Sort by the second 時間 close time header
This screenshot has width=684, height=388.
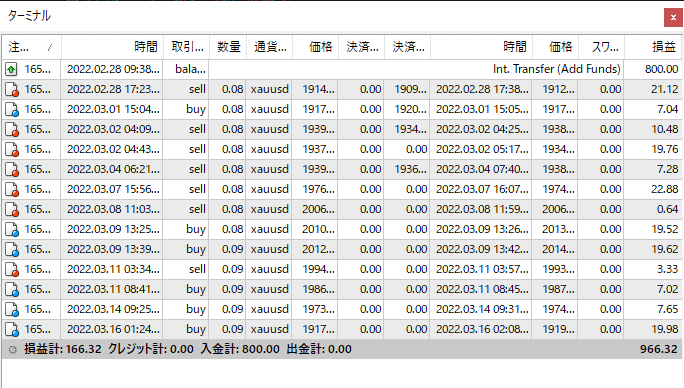[x=482, y=47]
